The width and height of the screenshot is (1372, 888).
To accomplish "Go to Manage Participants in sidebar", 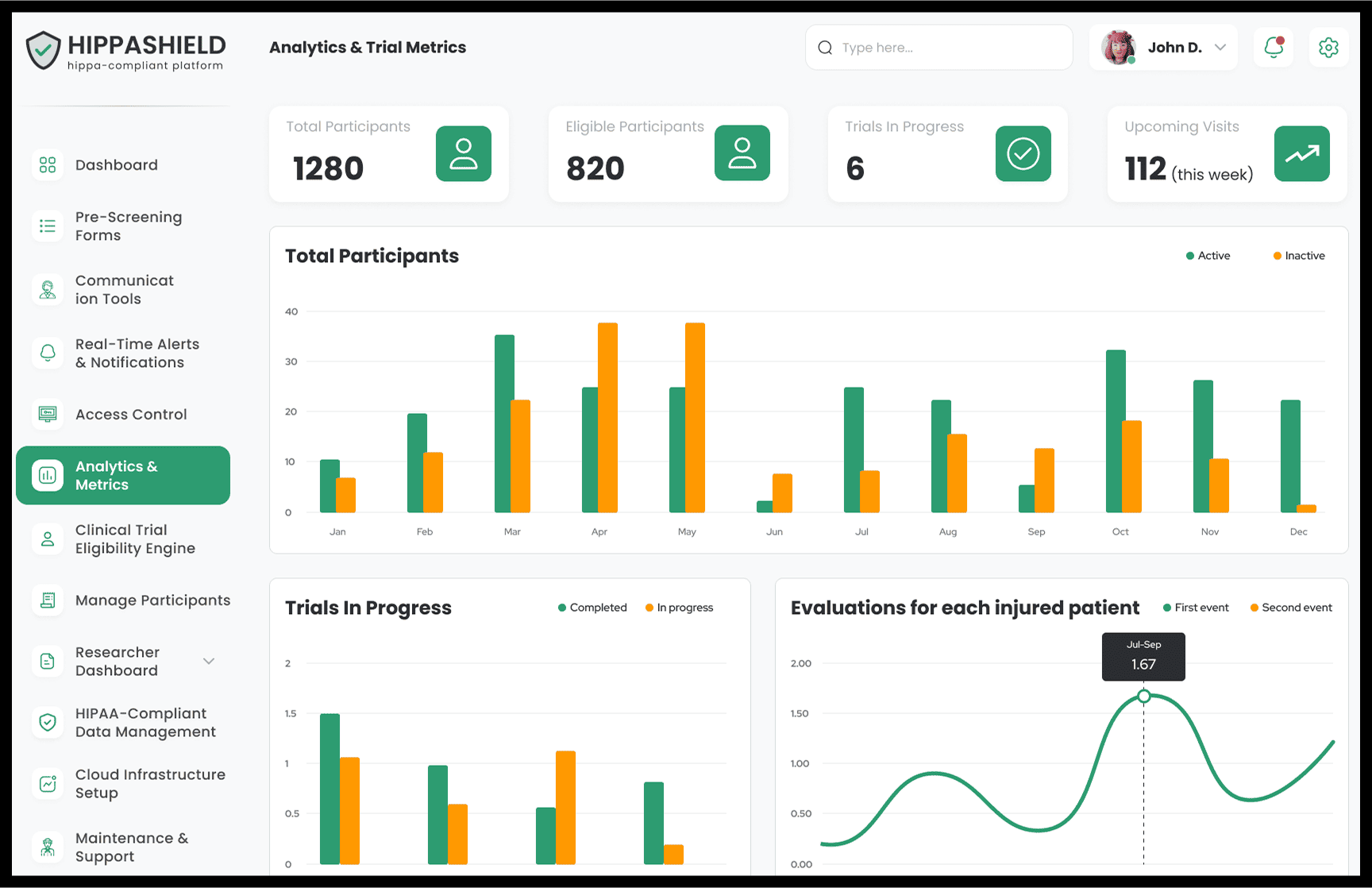I will tap(152, 600).
